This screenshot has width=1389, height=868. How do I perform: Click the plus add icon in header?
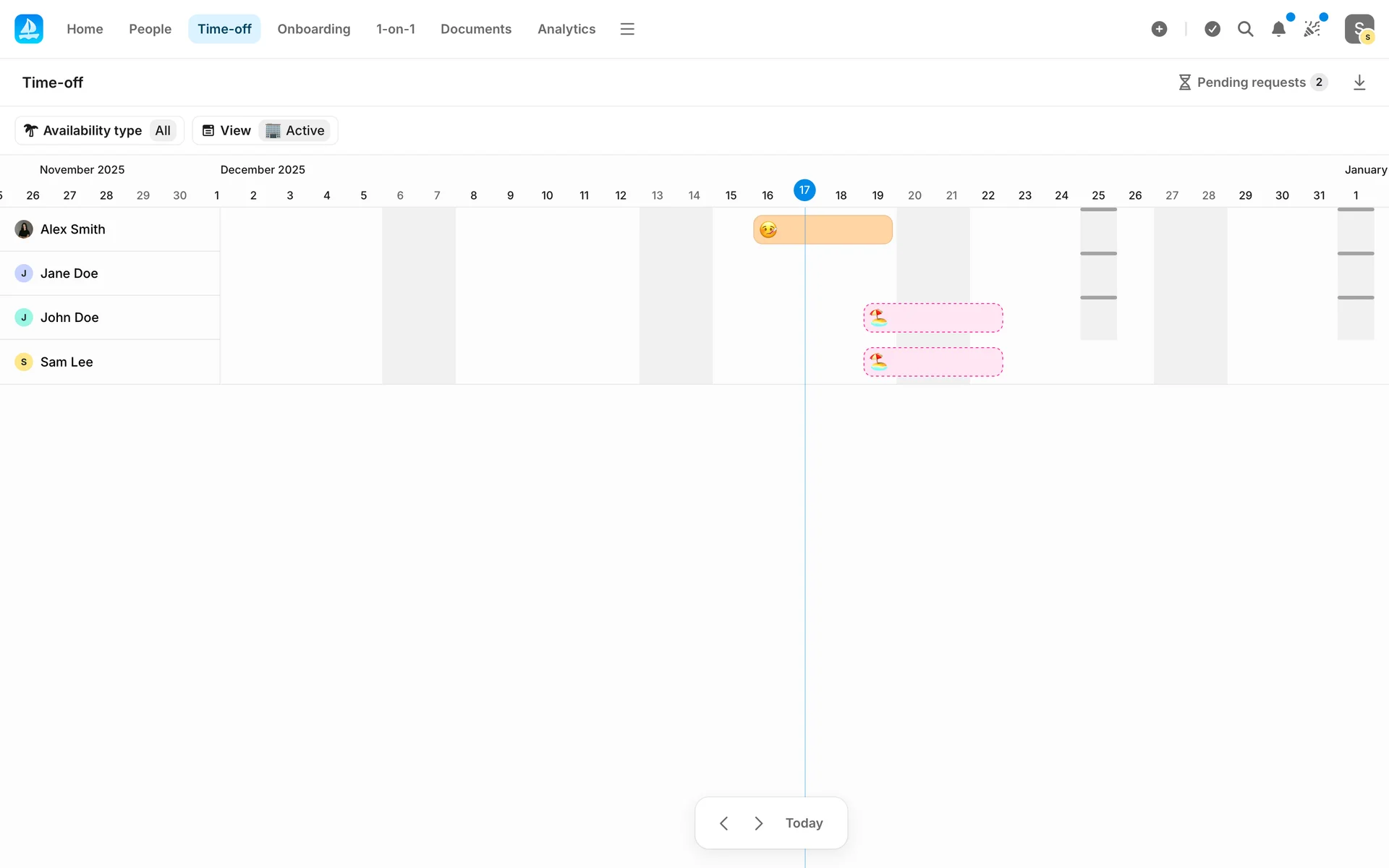[1159, 29]
